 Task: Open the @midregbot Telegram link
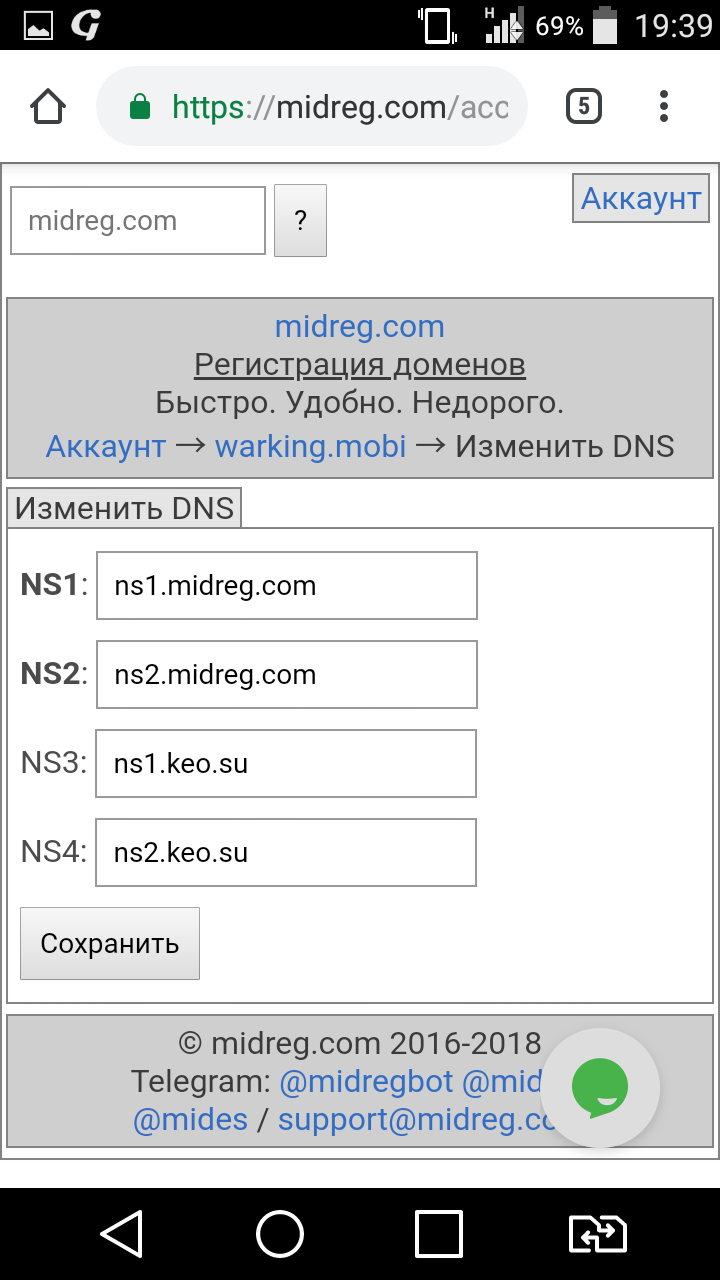(x=366, y=1081)
